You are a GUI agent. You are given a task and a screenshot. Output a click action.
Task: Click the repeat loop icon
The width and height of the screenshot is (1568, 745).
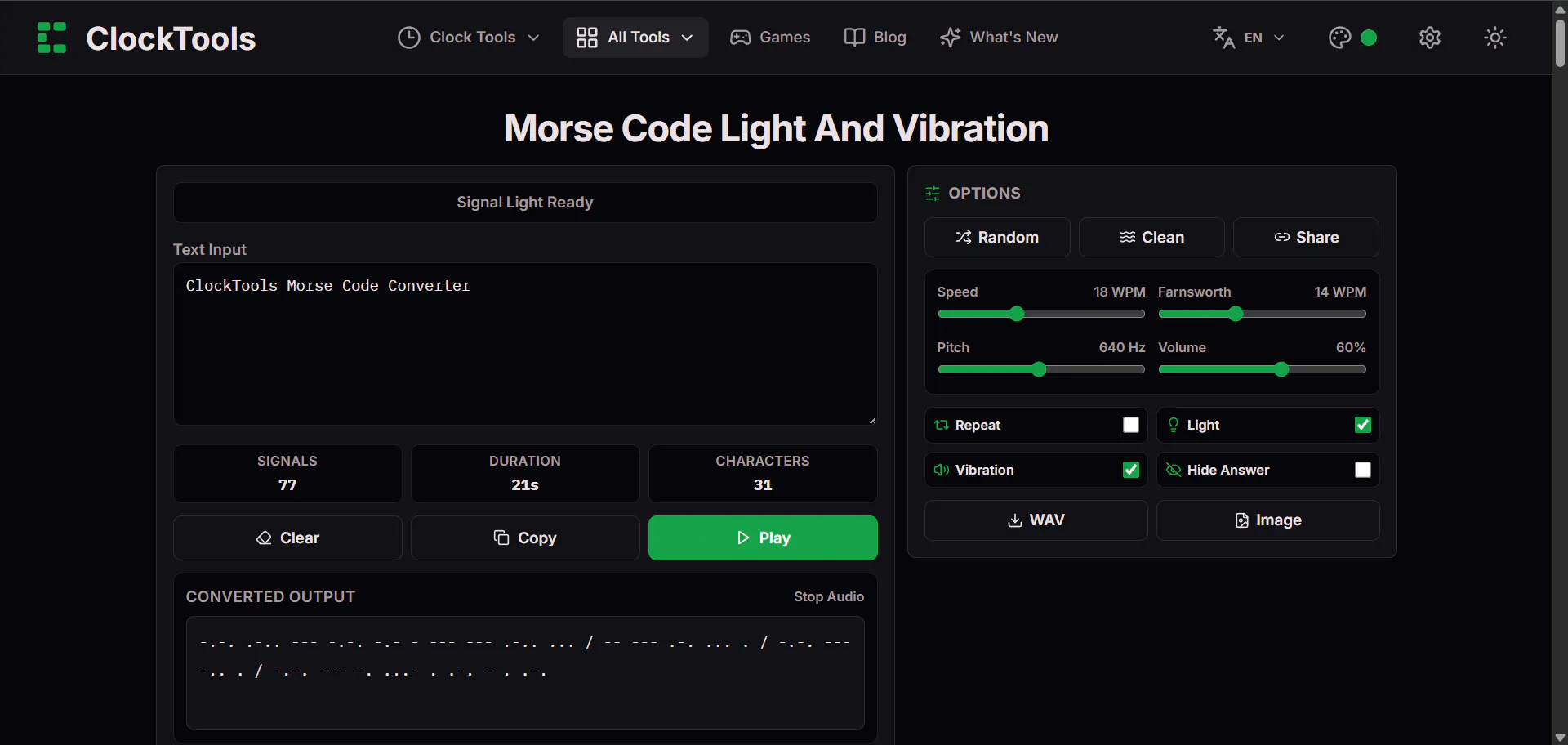(942, 425)
